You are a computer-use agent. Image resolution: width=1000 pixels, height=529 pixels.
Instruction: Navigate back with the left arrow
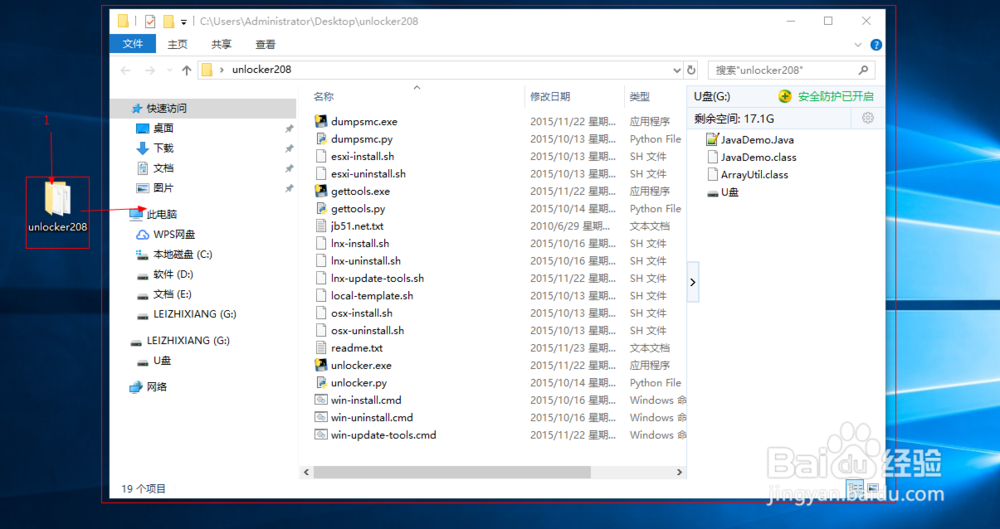[126, 70]
